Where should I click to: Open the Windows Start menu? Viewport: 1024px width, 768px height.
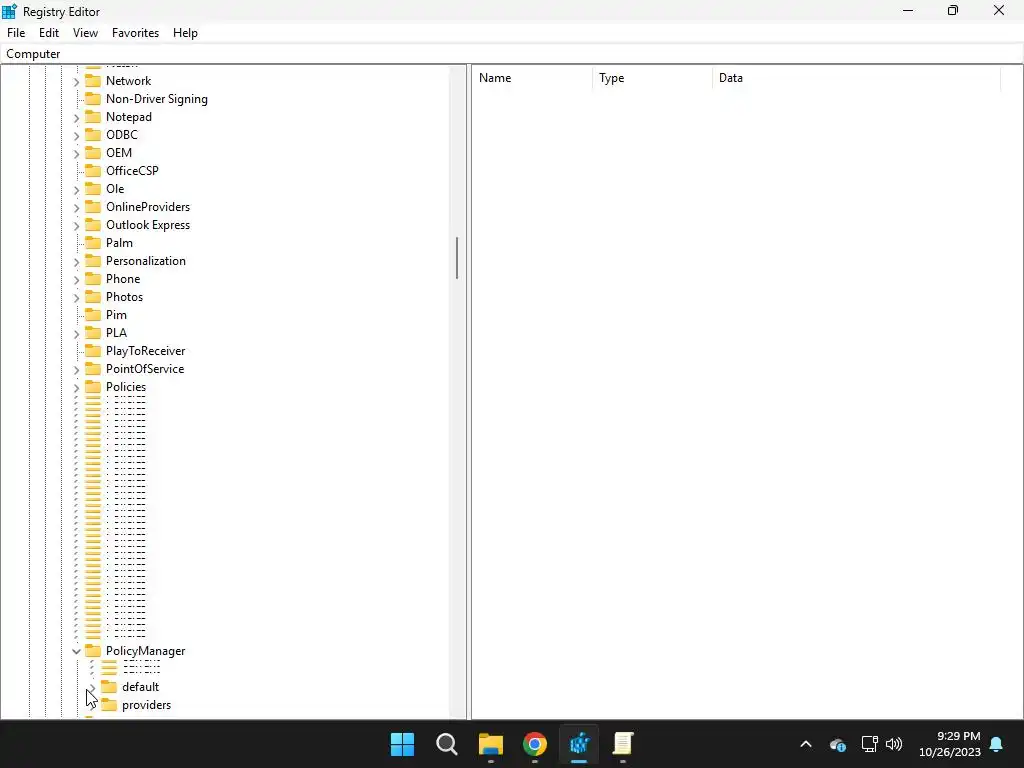click(x=402, y=744)
